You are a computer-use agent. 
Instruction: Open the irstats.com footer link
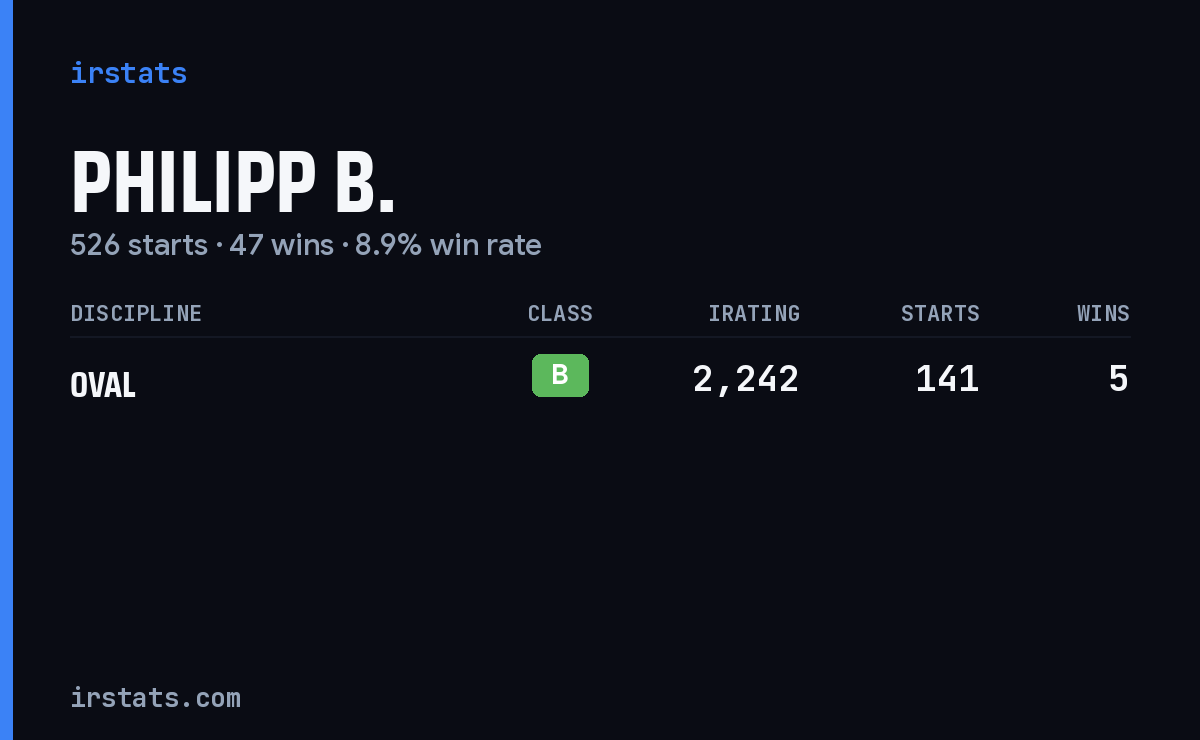point(155,697)
